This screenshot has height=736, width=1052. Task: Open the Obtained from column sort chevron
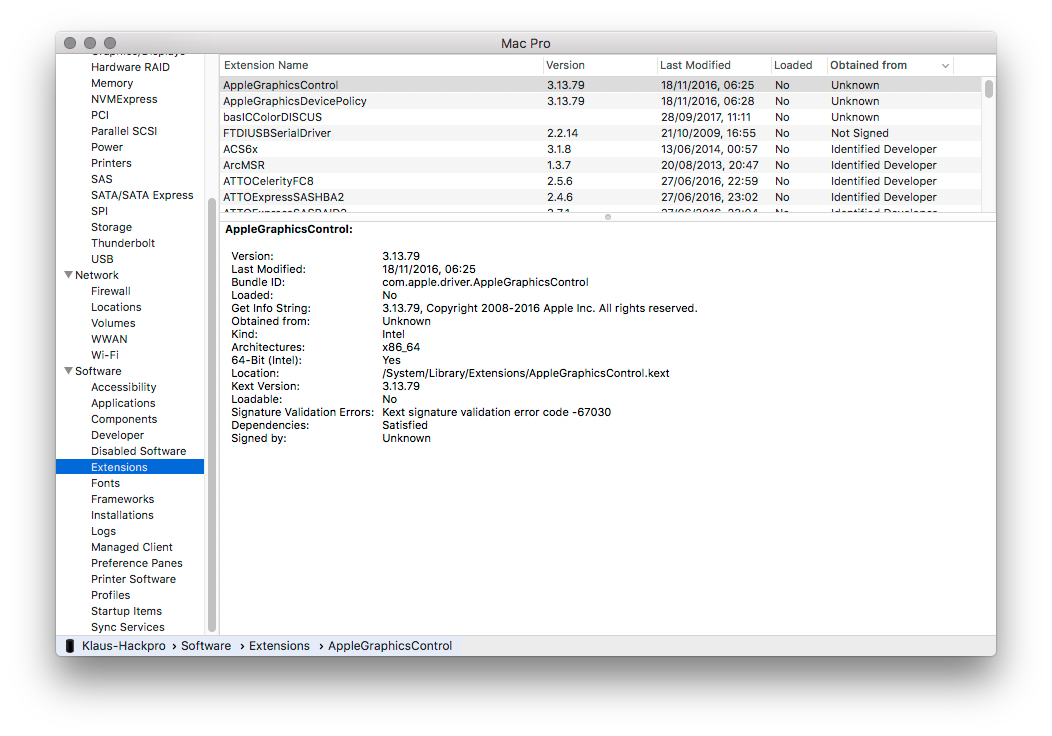(945, 66)
